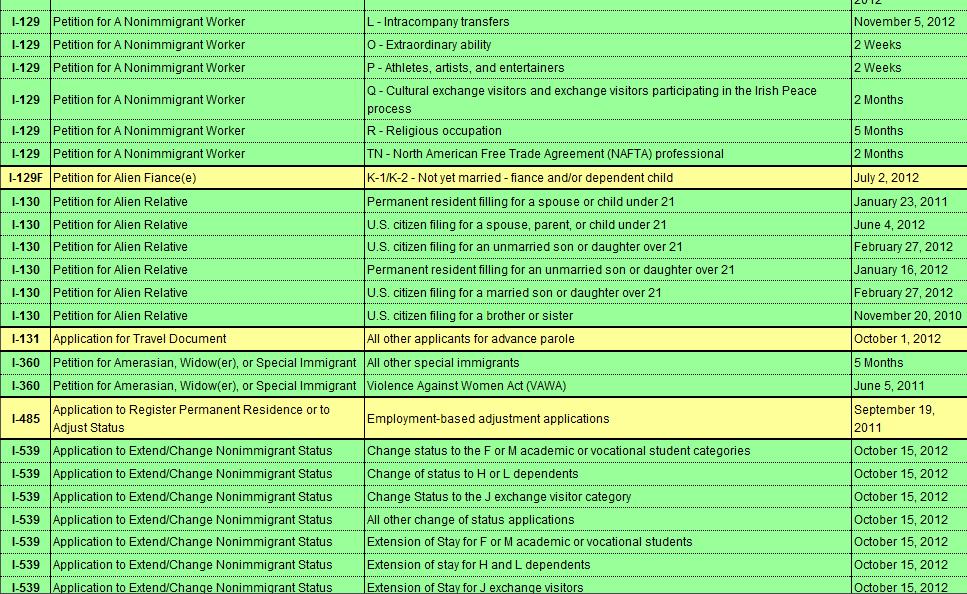Select 'All other special immigrants' cell

click(607, 363)
